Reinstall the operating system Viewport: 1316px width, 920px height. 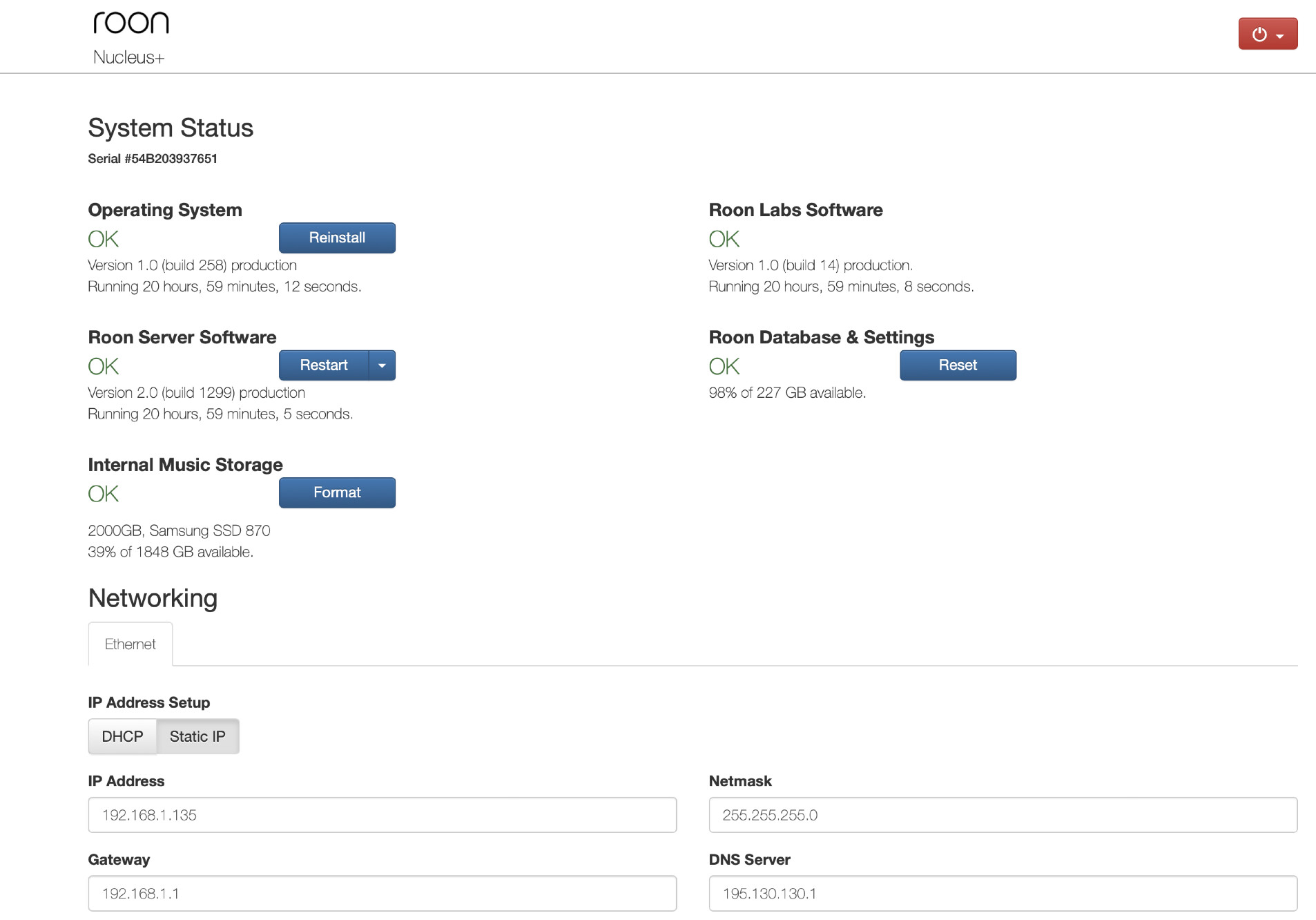pos(337,238)
